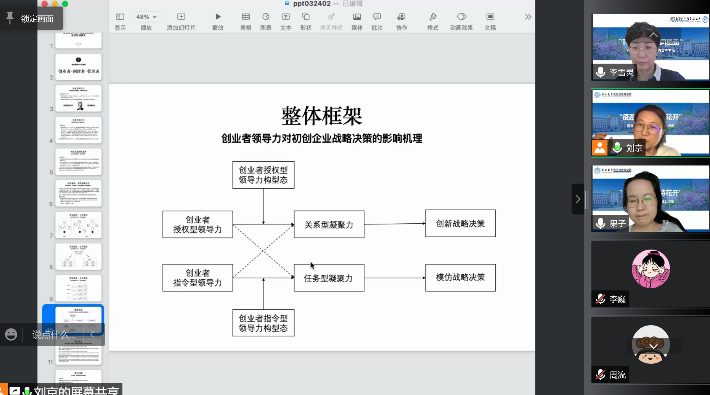
Task: Open the collaborate tool
Action: [401, 20]
